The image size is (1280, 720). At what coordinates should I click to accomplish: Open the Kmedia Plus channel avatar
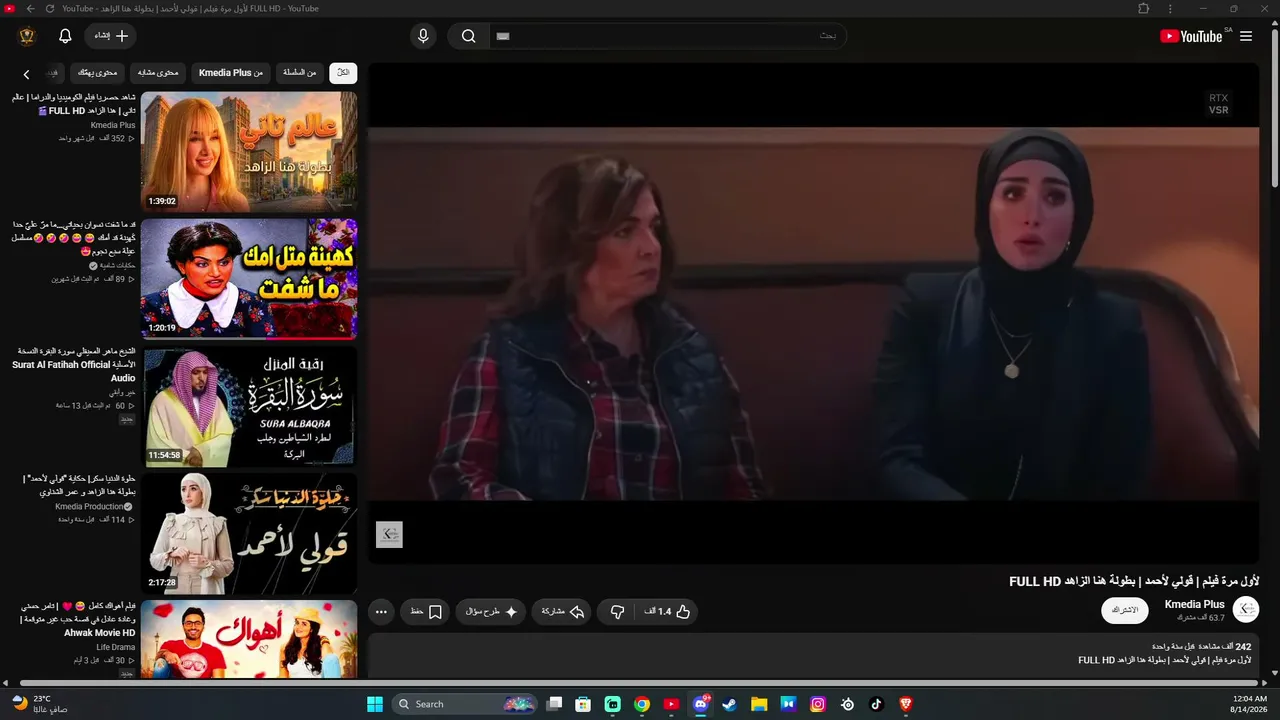(x=1246, y=610)
